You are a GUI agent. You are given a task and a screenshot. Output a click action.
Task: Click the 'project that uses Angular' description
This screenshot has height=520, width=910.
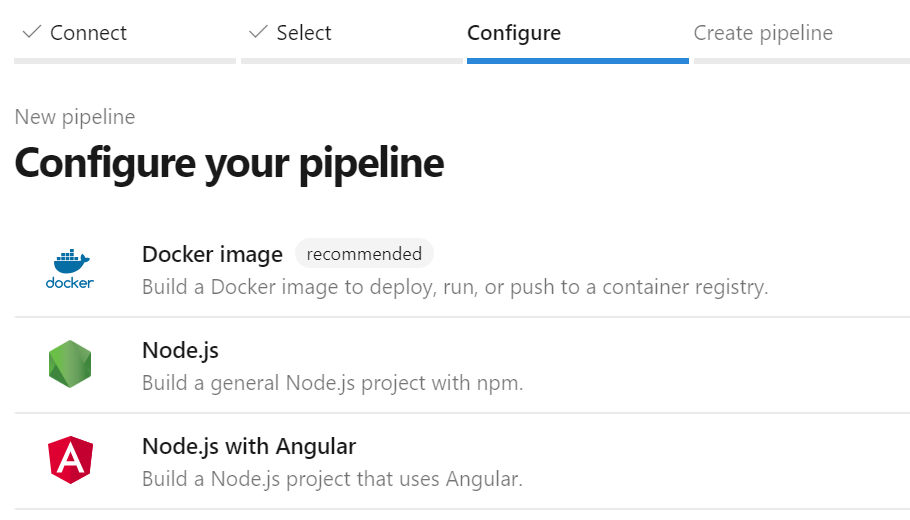(332, 479)
